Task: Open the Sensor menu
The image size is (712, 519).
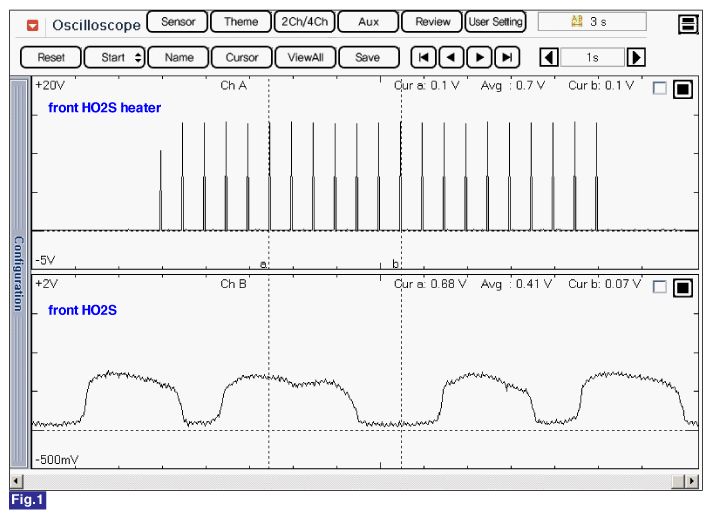Action: point(178,21)
